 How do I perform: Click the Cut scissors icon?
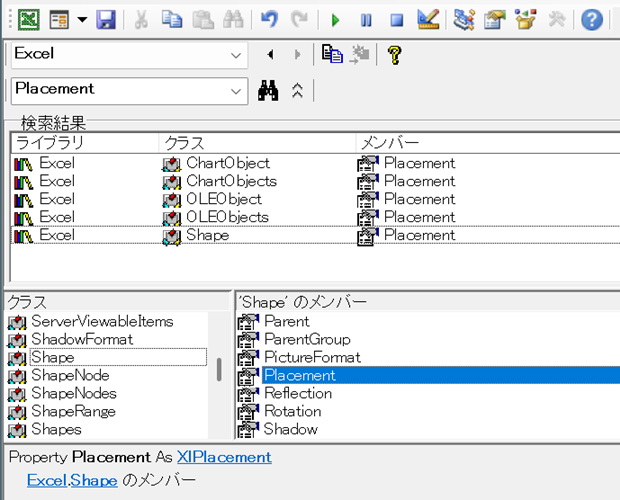coord(141,19)
